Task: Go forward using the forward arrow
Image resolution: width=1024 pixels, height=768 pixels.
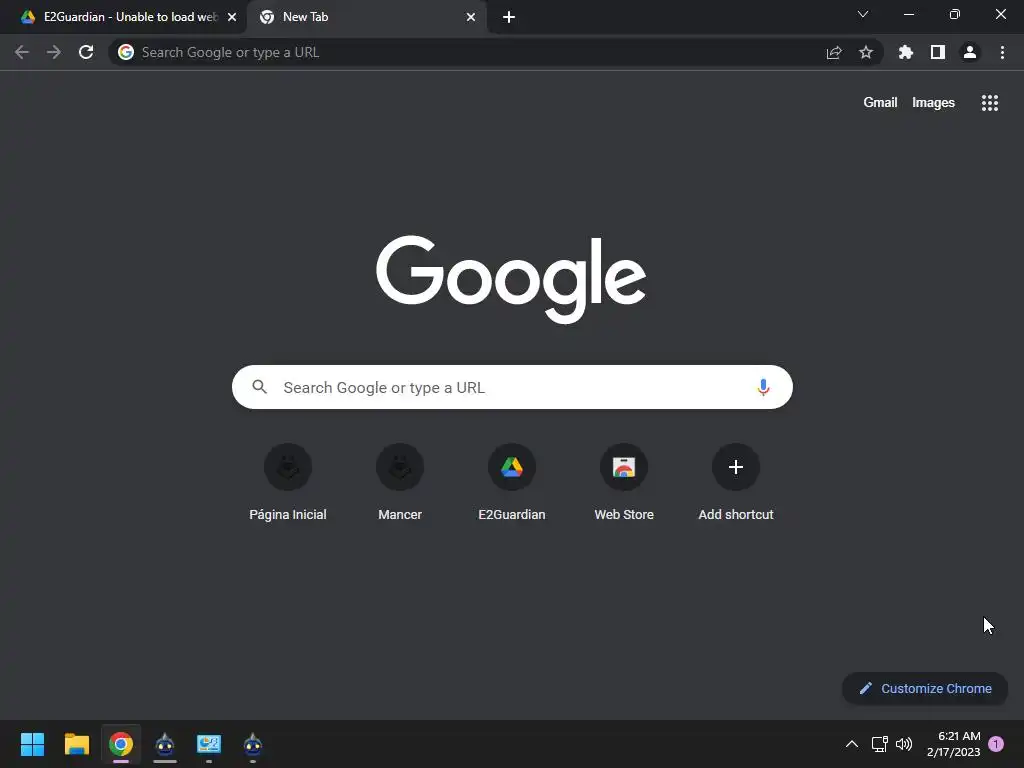Action: [x=54, y=52]
